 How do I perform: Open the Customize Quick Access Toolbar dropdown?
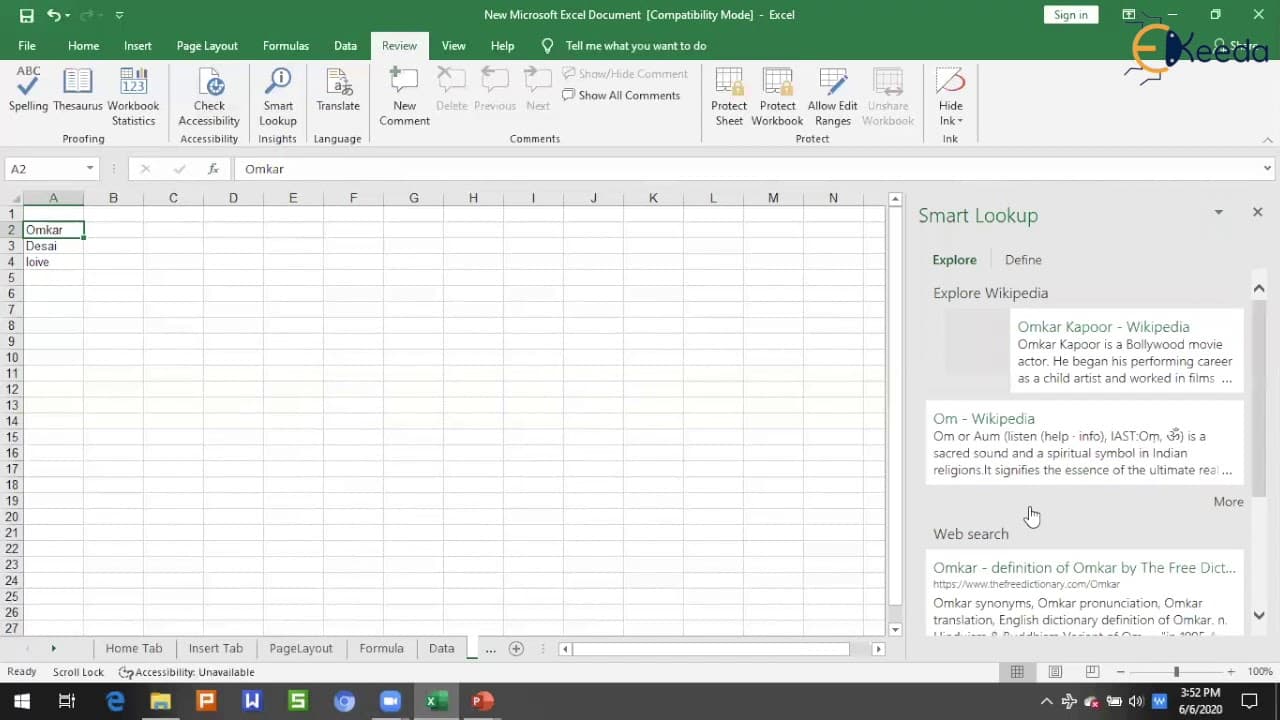[120, 15]
